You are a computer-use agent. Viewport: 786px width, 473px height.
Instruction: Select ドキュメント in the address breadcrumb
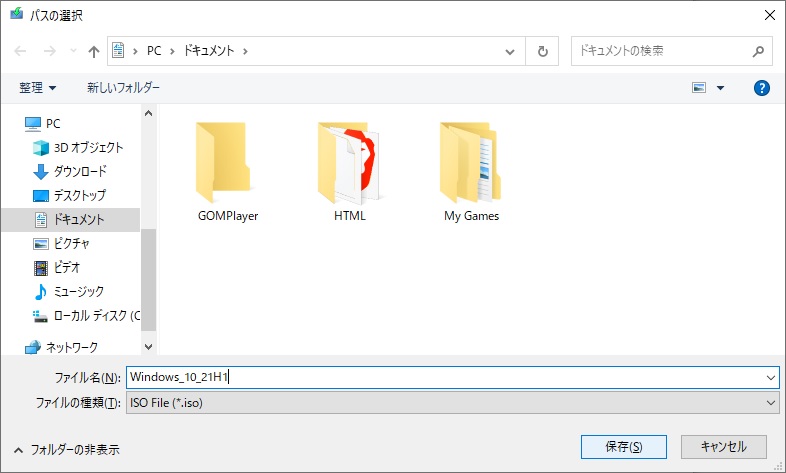tap(209, 51)
